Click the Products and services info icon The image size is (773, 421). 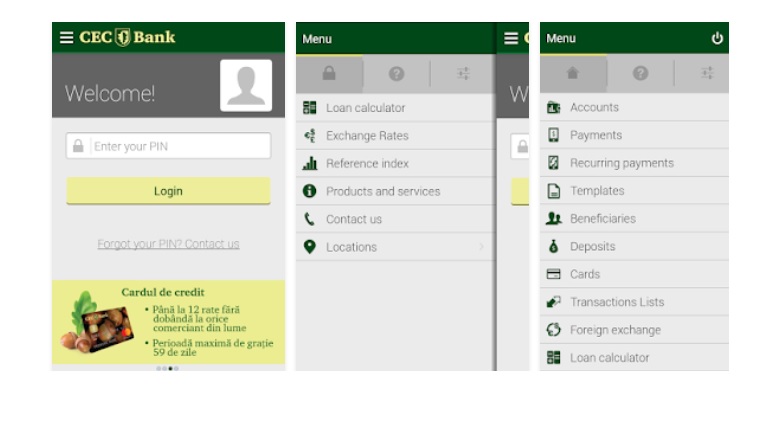(x=310, y=191)
